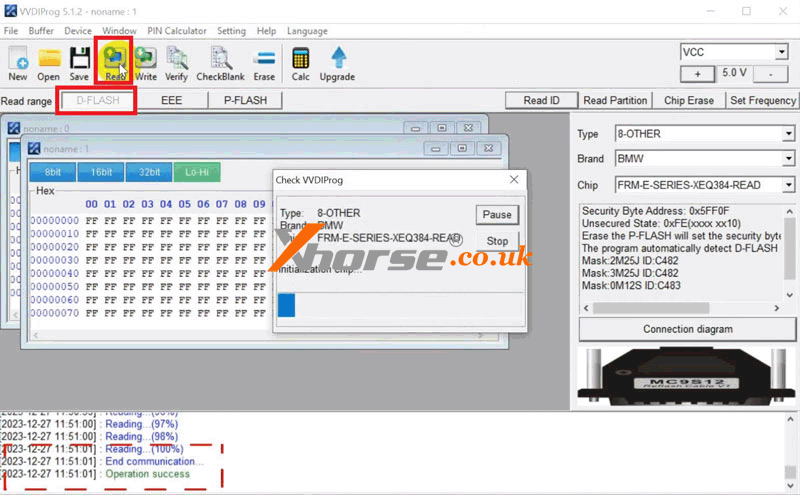Click the Erase toolbar icon
800x495 pixels.
(x=264, y=58)
